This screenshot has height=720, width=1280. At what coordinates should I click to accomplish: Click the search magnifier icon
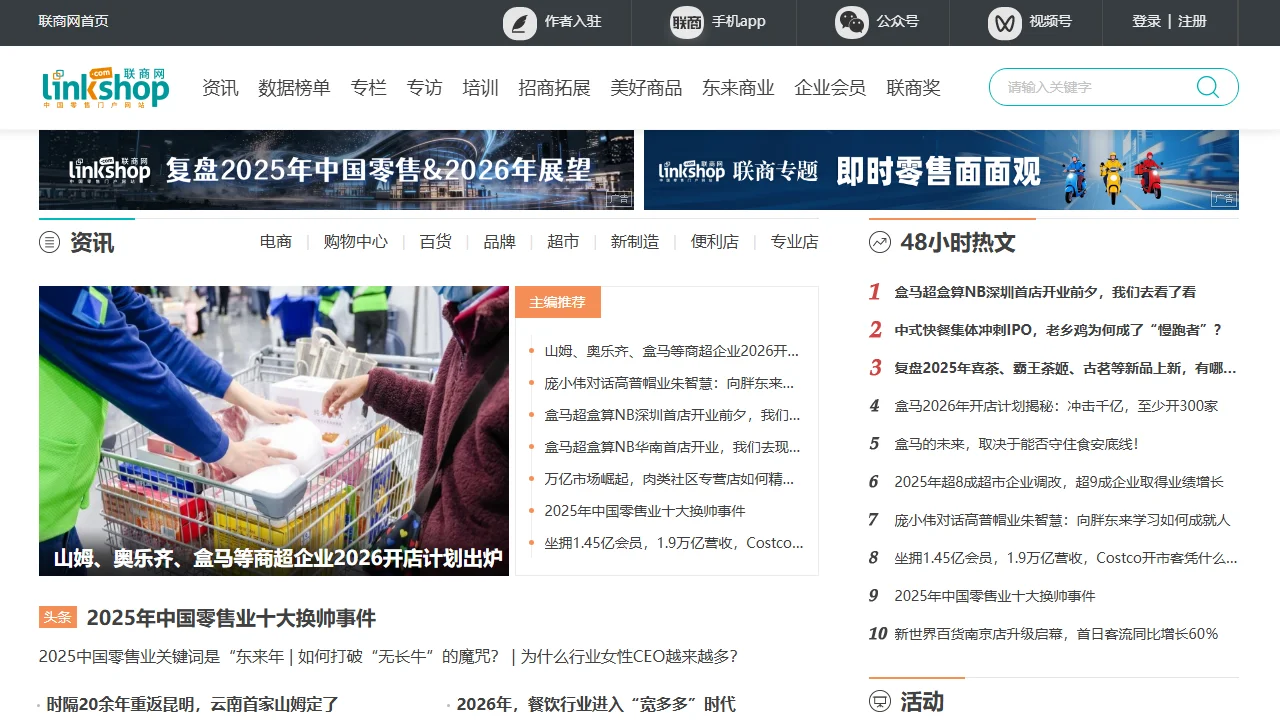click(1208, 87)
